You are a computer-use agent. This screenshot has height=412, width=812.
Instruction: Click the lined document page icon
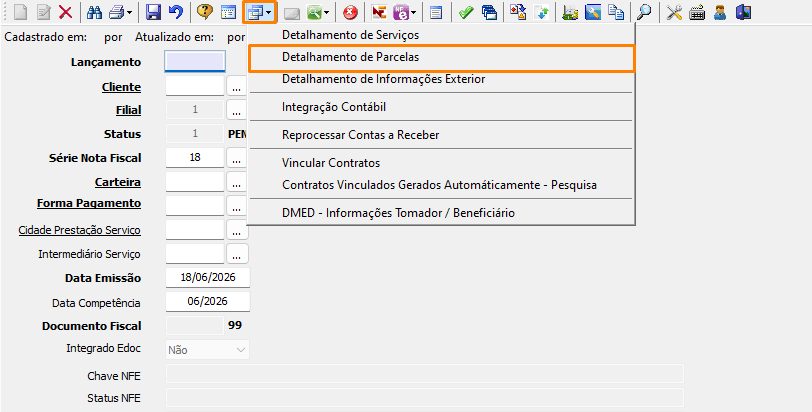pos(437,12)
